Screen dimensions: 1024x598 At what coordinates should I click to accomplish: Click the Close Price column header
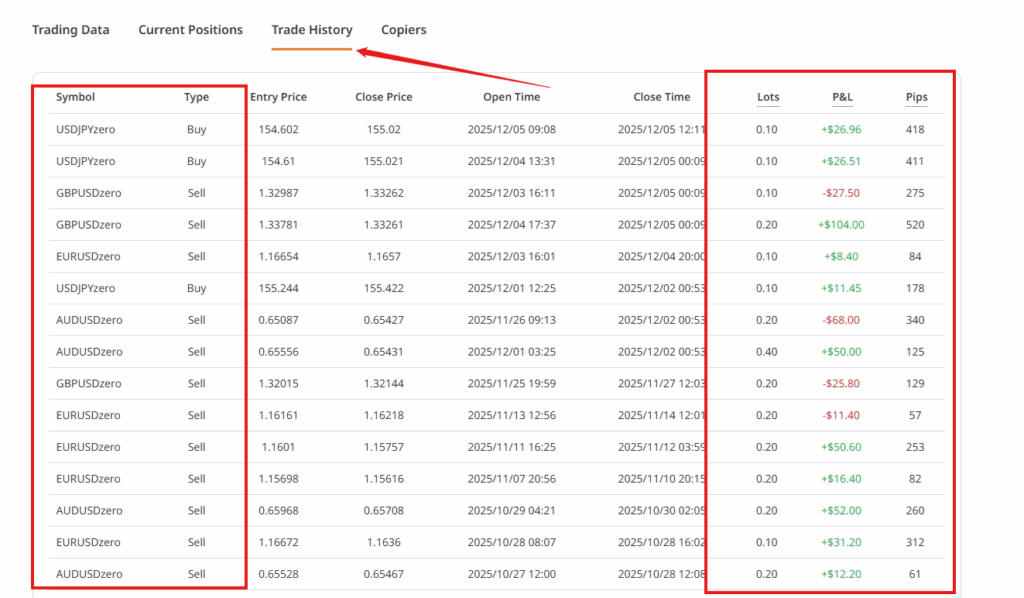(383, 97)
